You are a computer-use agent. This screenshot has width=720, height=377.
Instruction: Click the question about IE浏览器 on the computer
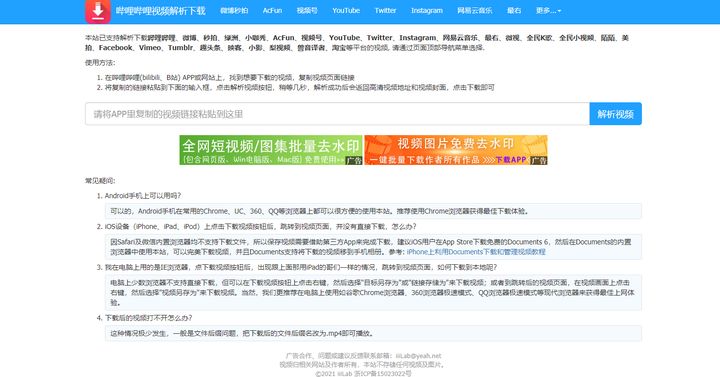click(301, 267)
